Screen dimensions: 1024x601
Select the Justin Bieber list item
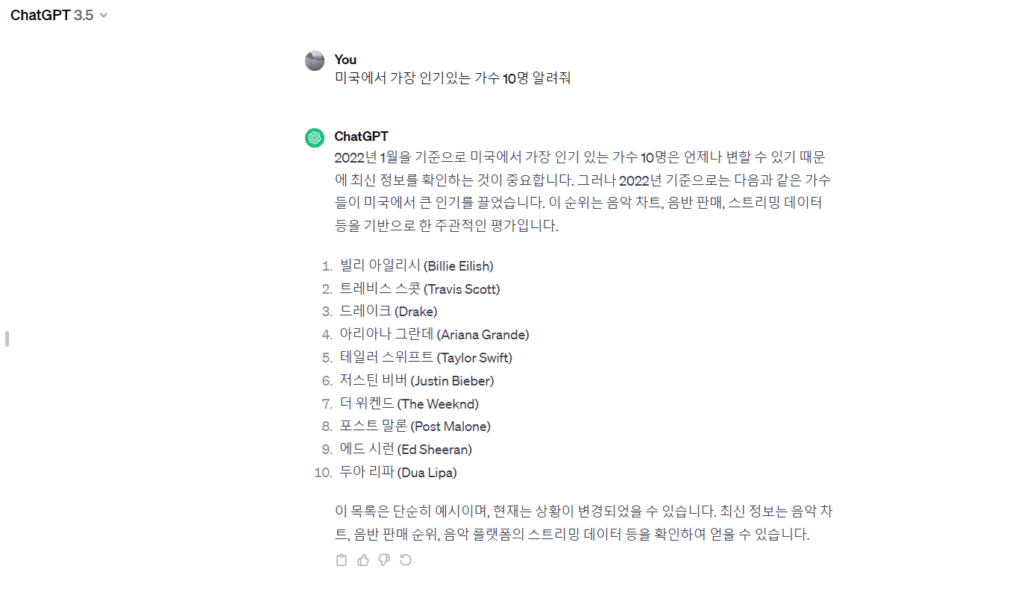(x=417, y=381)
